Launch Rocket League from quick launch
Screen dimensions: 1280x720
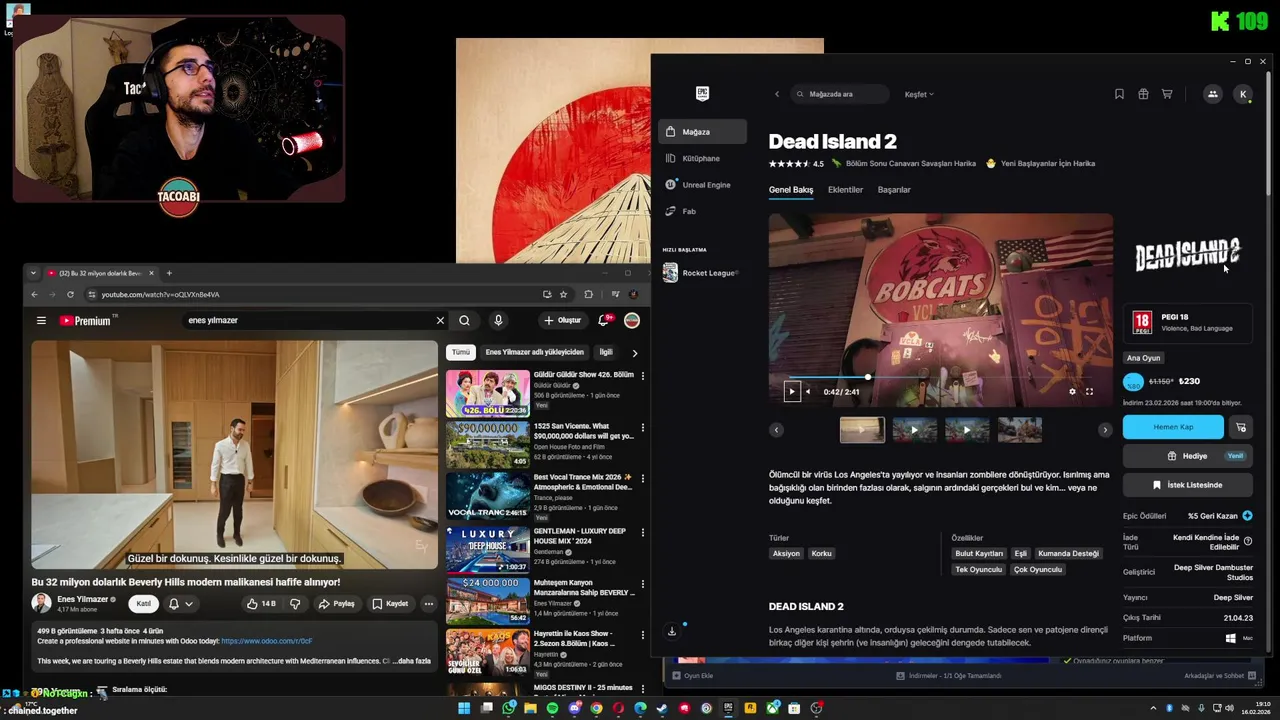[702, 273]
